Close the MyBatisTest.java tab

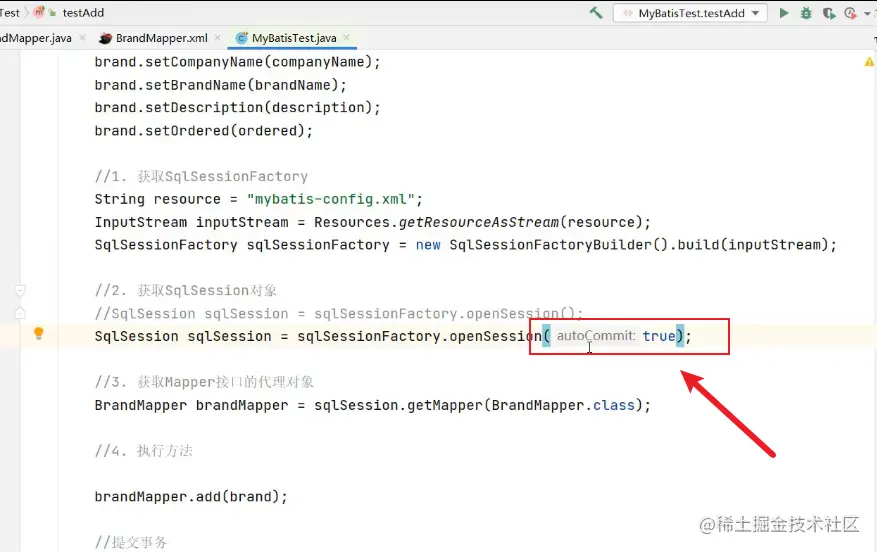pos(346,37)
